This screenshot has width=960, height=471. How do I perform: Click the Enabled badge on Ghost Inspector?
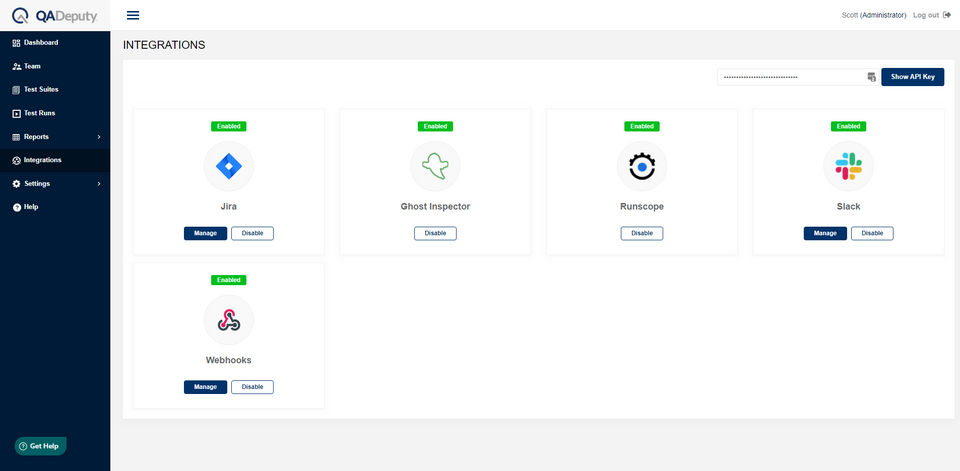[x=435, y=126]
